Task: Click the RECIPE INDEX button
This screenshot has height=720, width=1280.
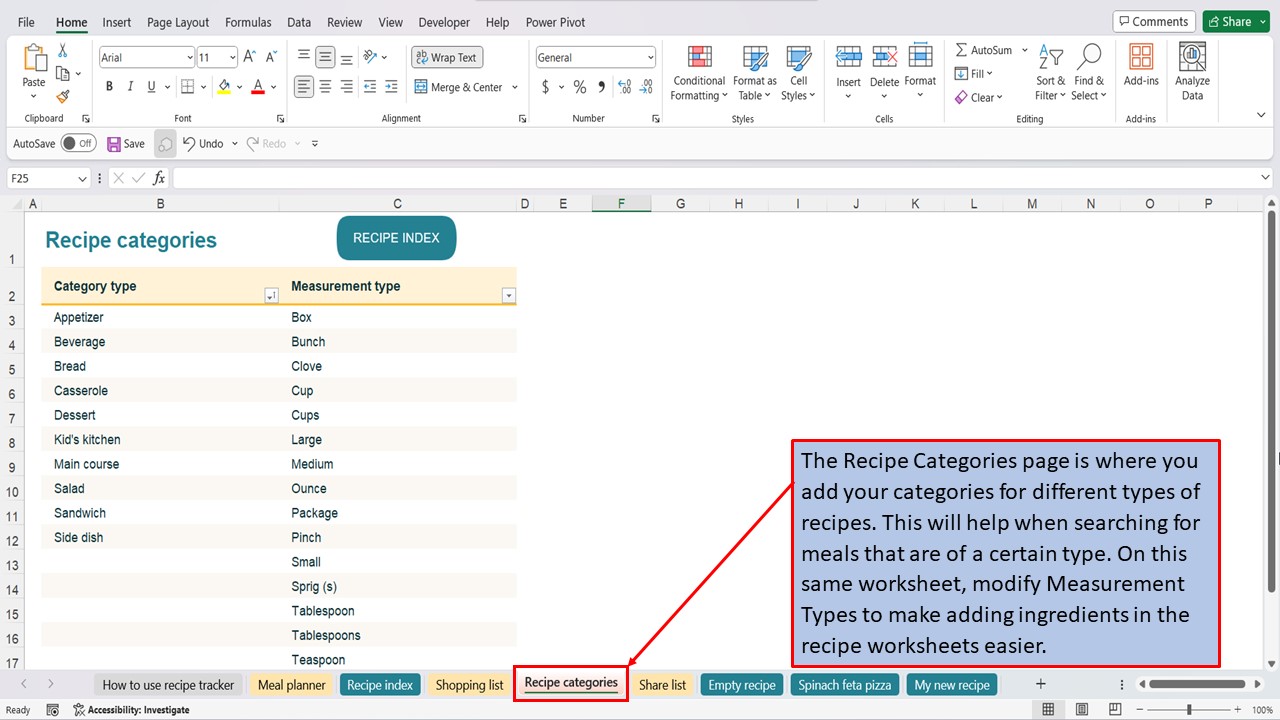Action: [x=396, y=238]
